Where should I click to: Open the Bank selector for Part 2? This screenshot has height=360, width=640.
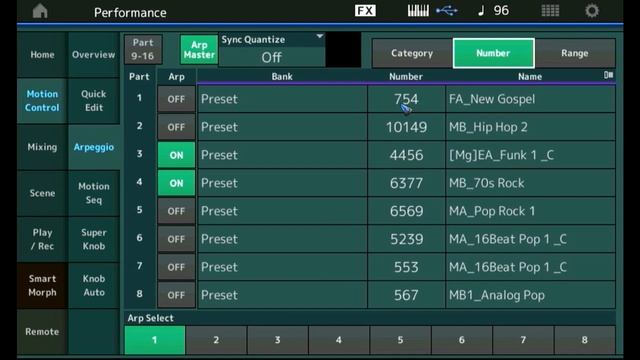point(282,127)
